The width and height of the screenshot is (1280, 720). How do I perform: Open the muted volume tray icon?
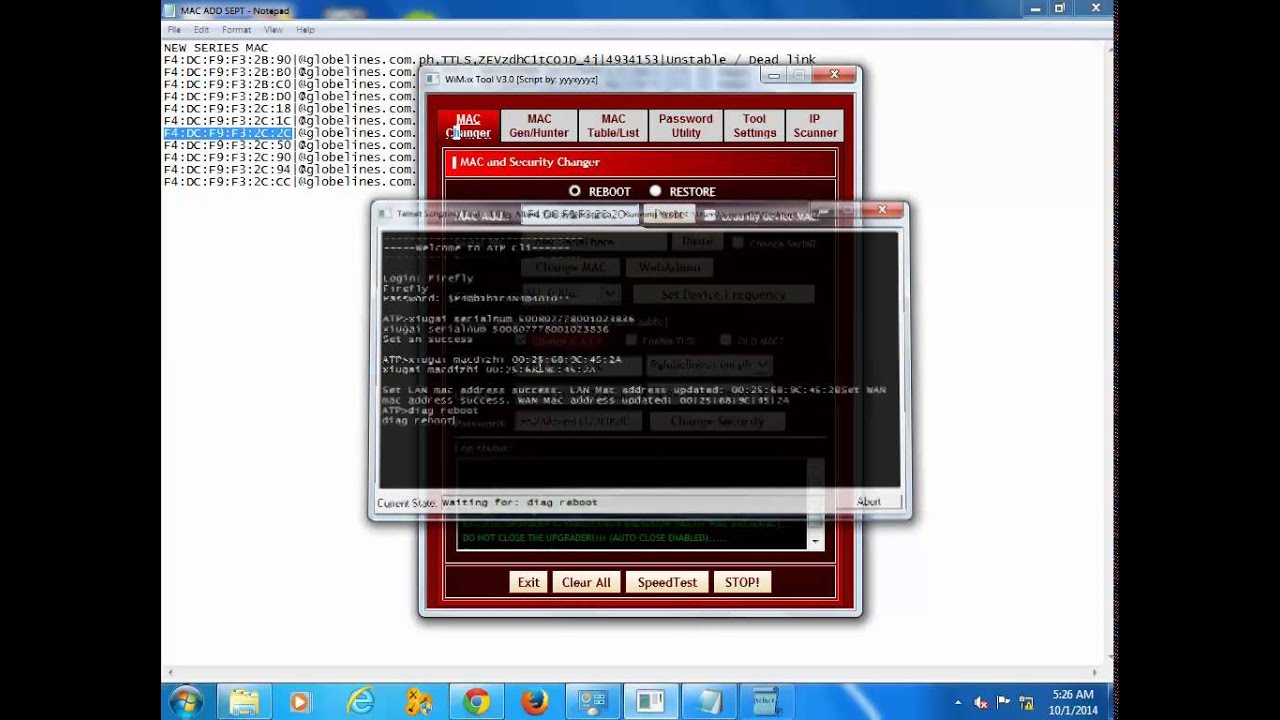(x=981, y=703)
